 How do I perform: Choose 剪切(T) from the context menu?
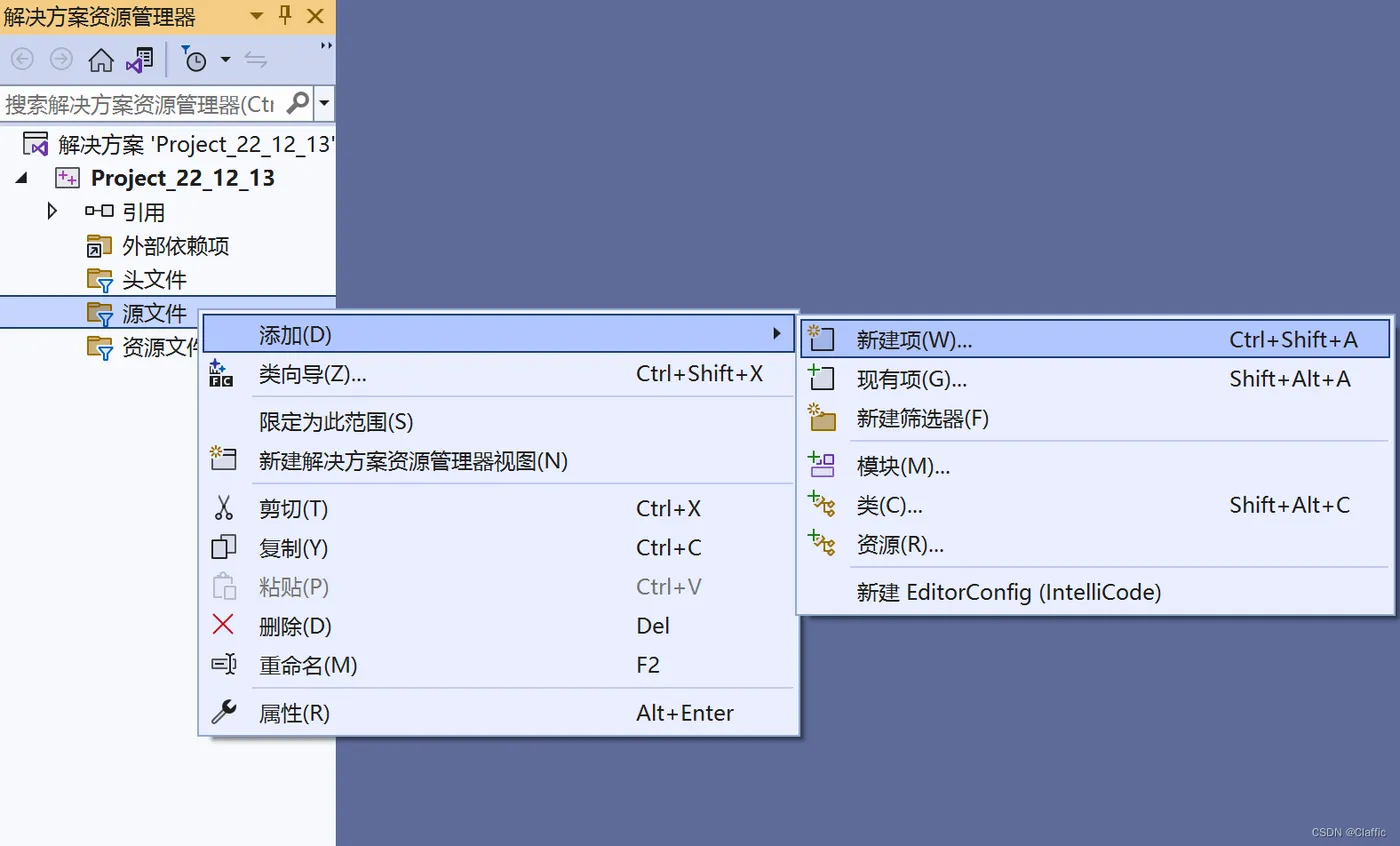tap(499, 509)
